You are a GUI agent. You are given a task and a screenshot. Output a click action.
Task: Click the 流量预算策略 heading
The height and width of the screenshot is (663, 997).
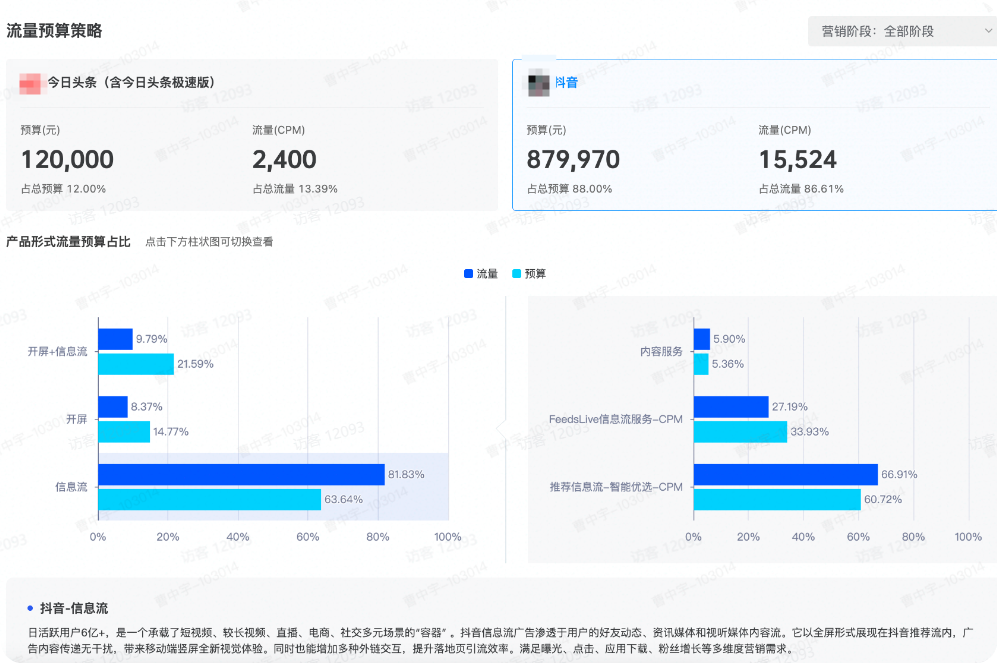54,31
